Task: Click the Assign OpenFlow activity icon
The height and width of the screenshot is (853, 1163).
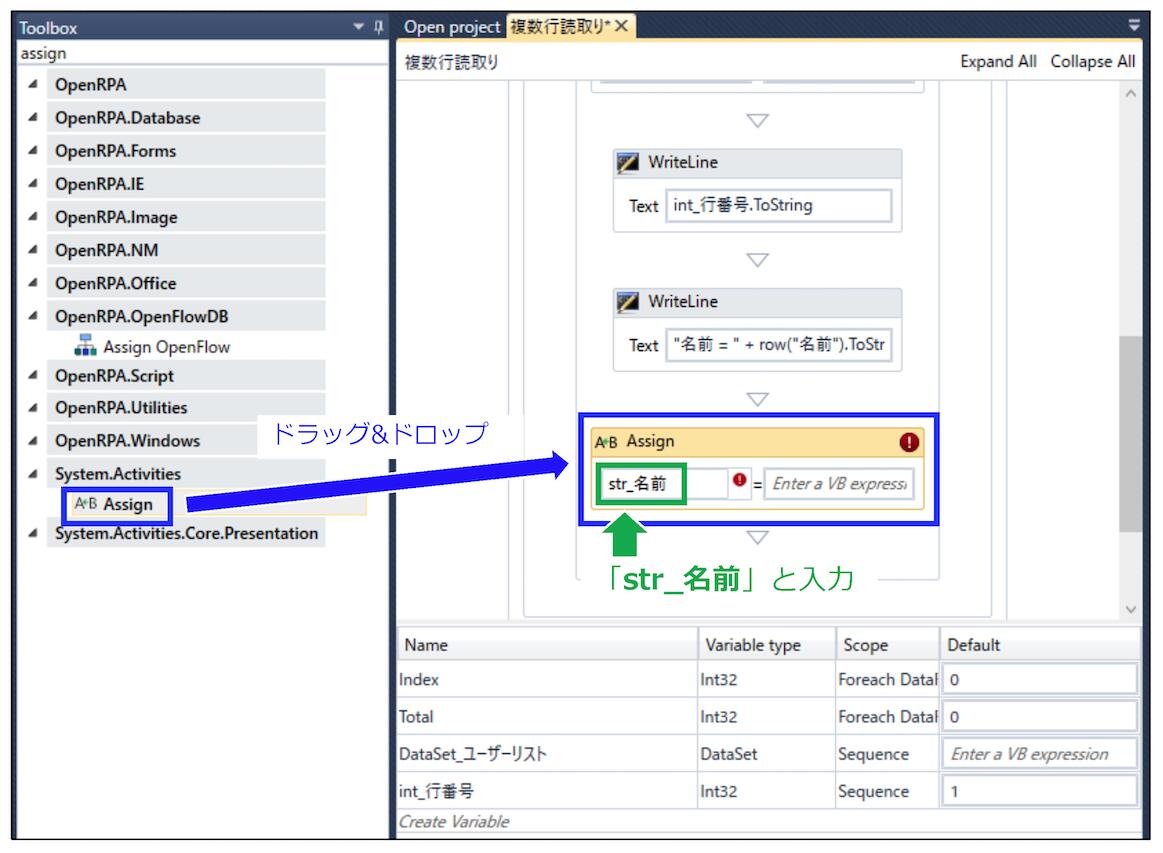Action: click(86, 347)
